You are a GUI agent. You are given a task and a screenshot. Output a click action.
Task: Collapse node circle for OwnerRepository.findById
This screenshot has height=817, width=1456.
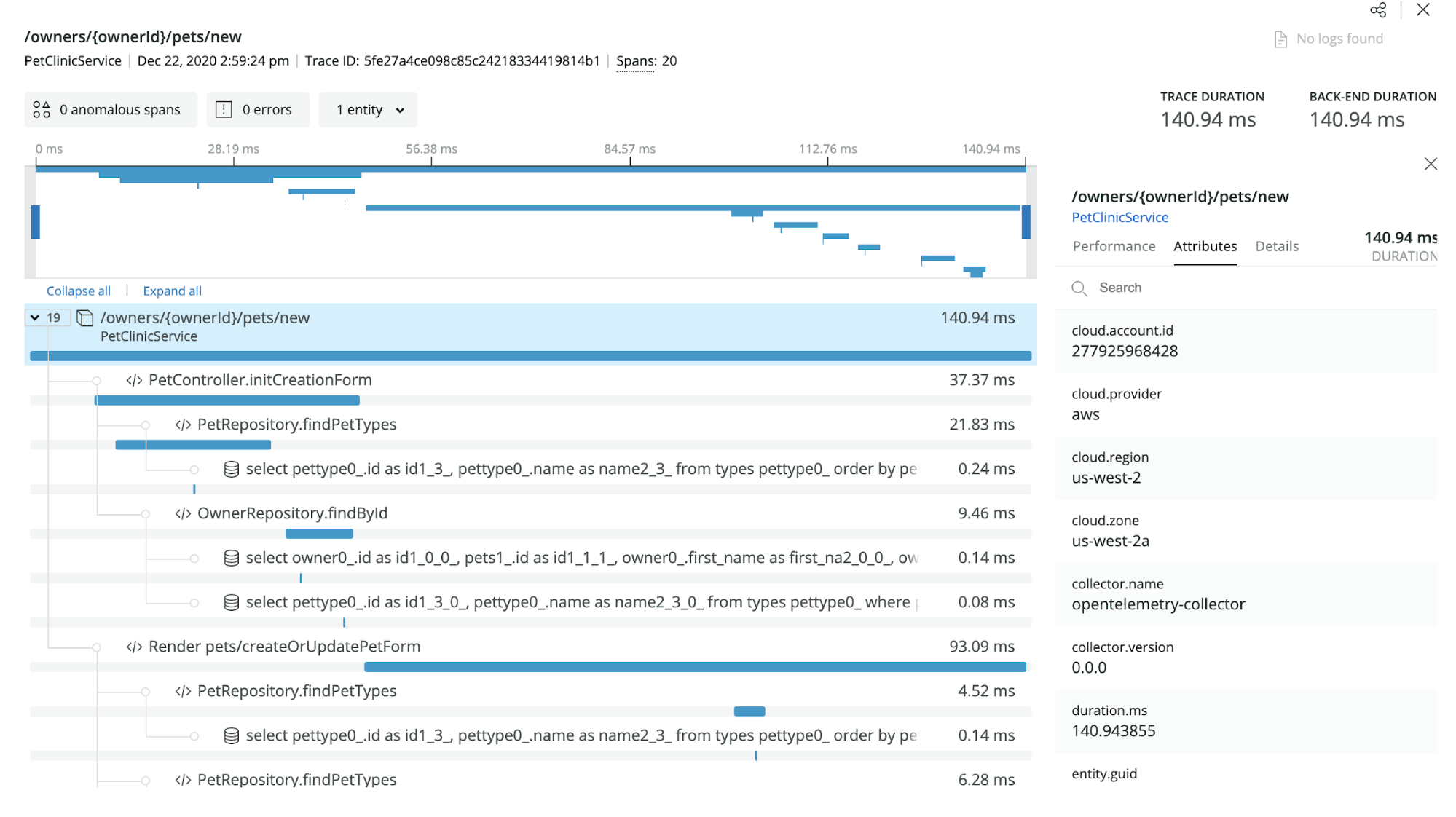pyautogui.click(x=145, y=514)
